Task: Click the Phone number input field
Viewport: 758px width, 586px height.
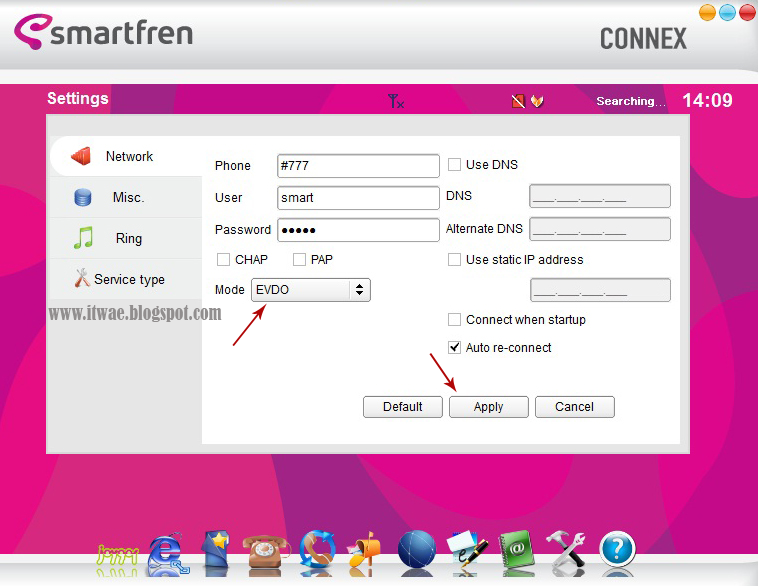Action: 358,166
